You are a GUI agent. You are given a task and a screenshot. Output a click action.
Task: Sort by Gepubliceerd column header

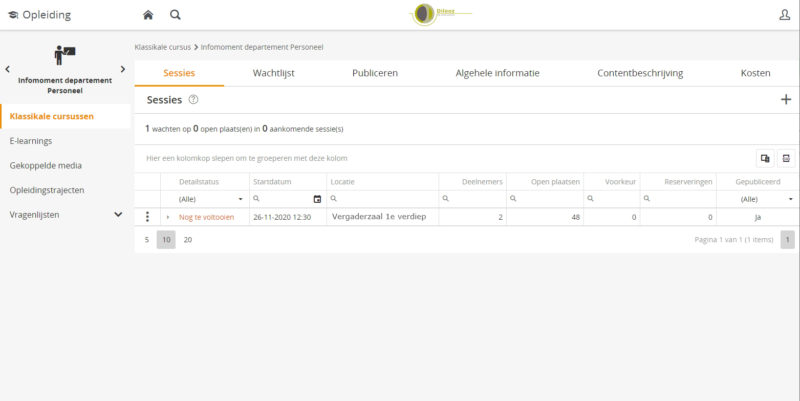758,182
